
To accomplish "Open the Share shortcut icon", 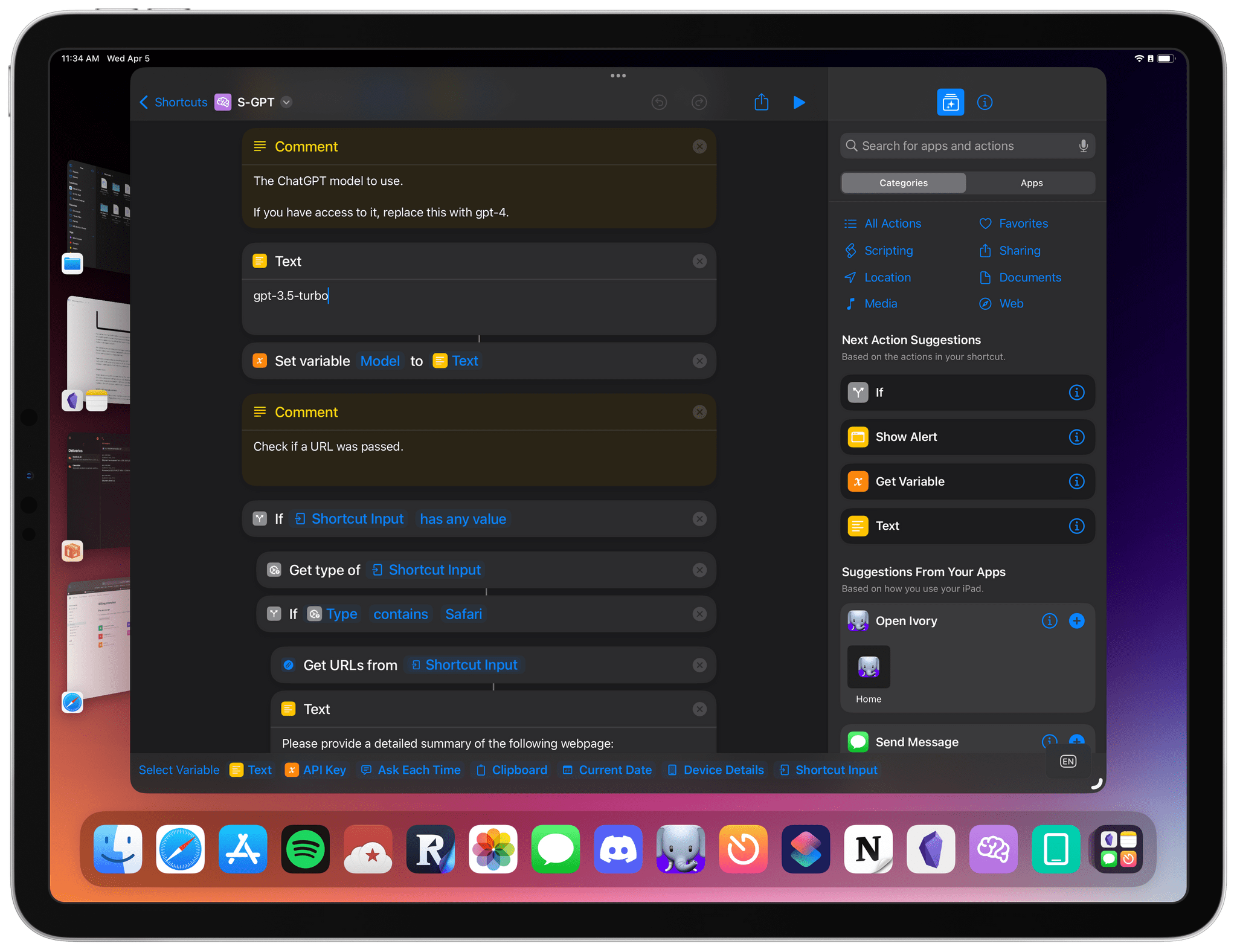I will click(x=761, y=102).
